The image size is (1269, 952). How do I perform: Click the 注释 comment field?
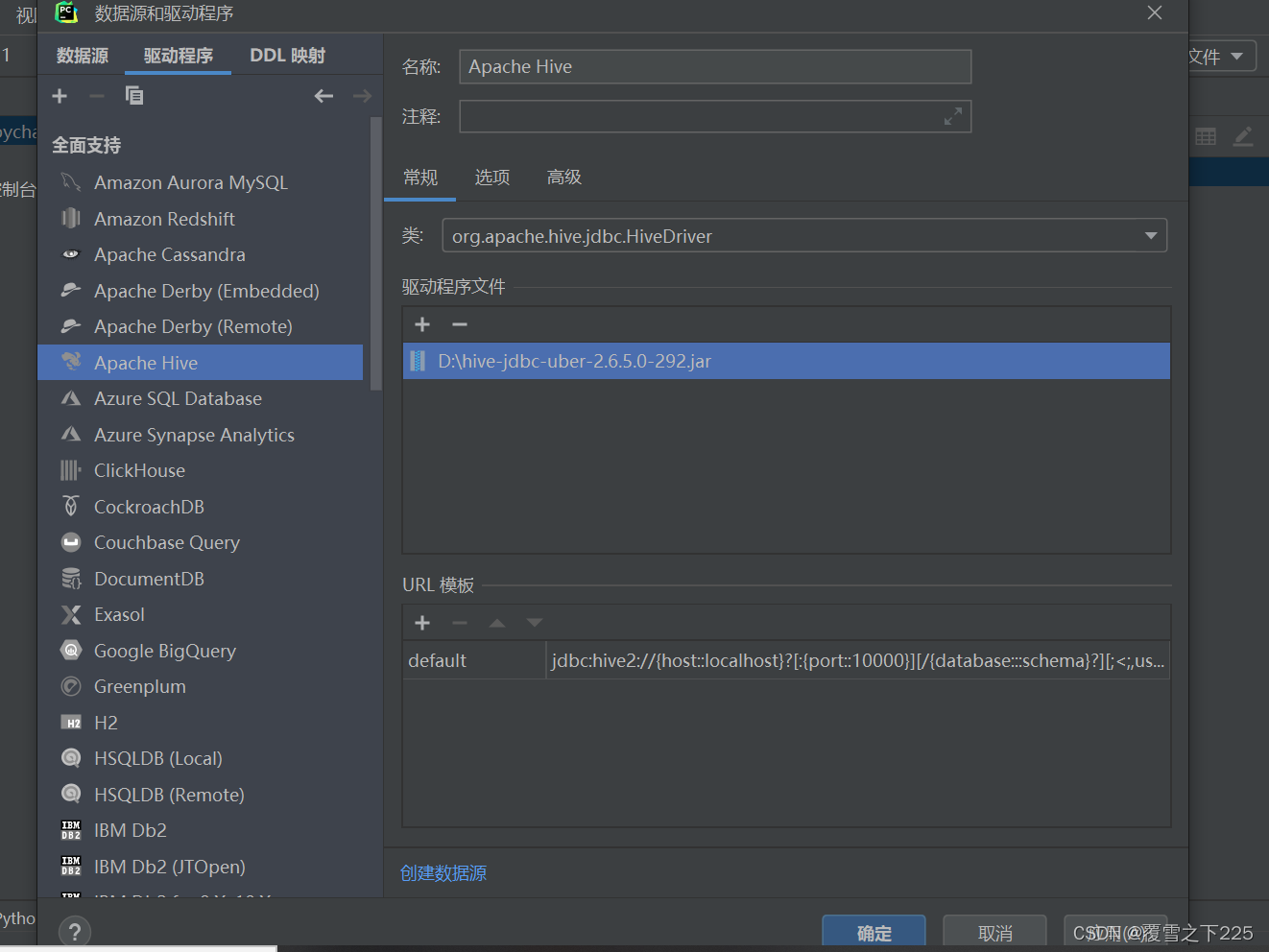coord(715,117)
